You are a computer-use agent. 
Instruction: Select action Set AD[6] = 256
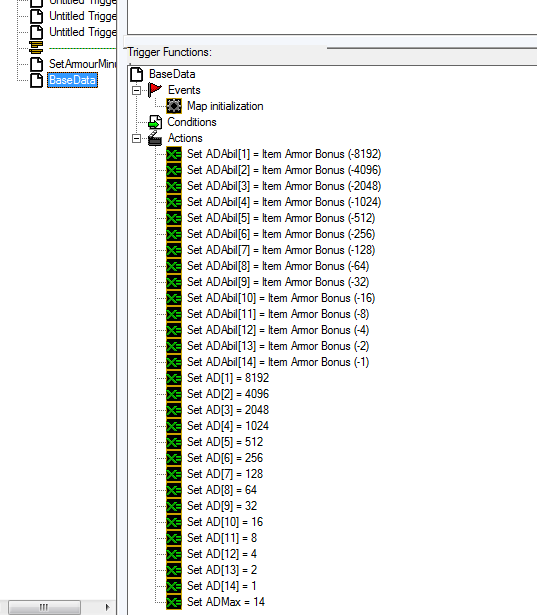coord(225,458)
